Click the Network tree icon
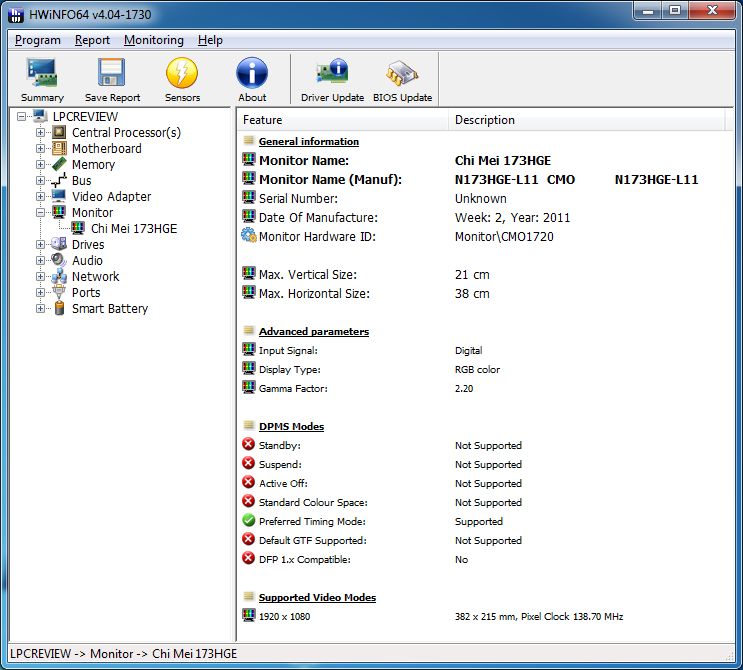 tap(59, 276)
